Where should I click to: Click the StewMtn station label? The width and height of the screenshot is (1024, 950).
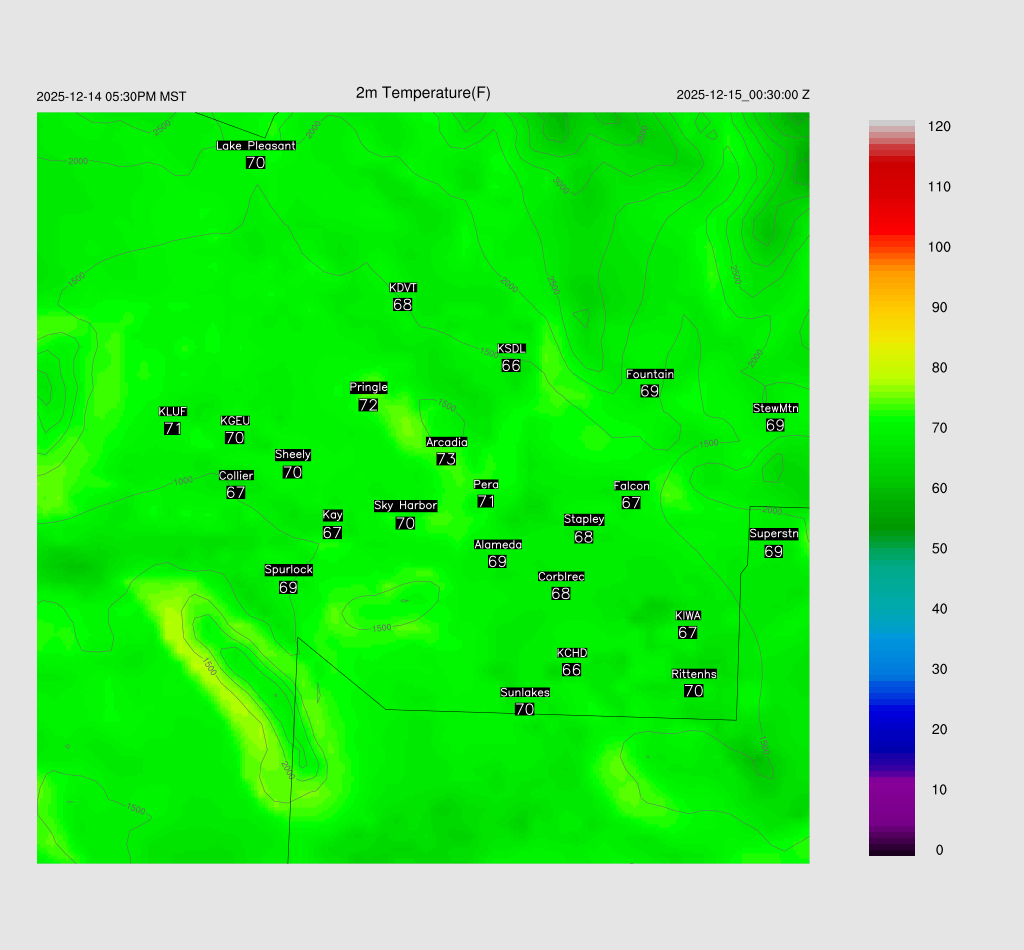pos(775,408)
